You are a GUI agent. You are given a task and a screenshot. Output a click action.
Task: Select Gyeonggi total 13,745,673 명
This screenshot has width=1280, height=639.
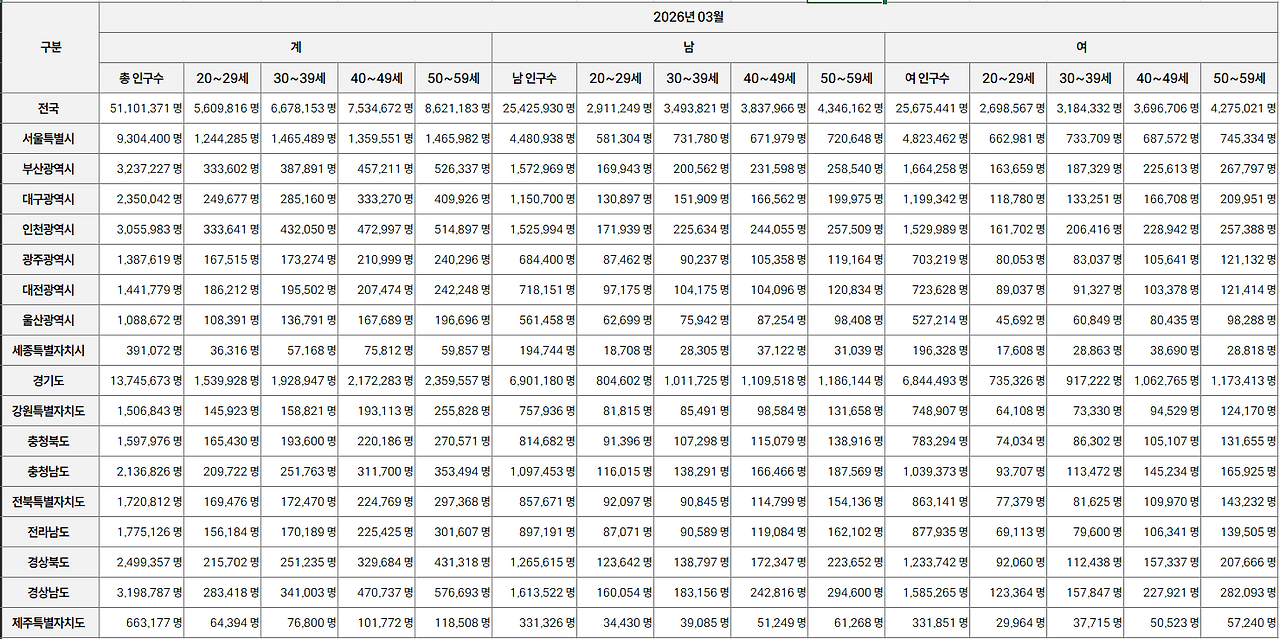(142, 381)
